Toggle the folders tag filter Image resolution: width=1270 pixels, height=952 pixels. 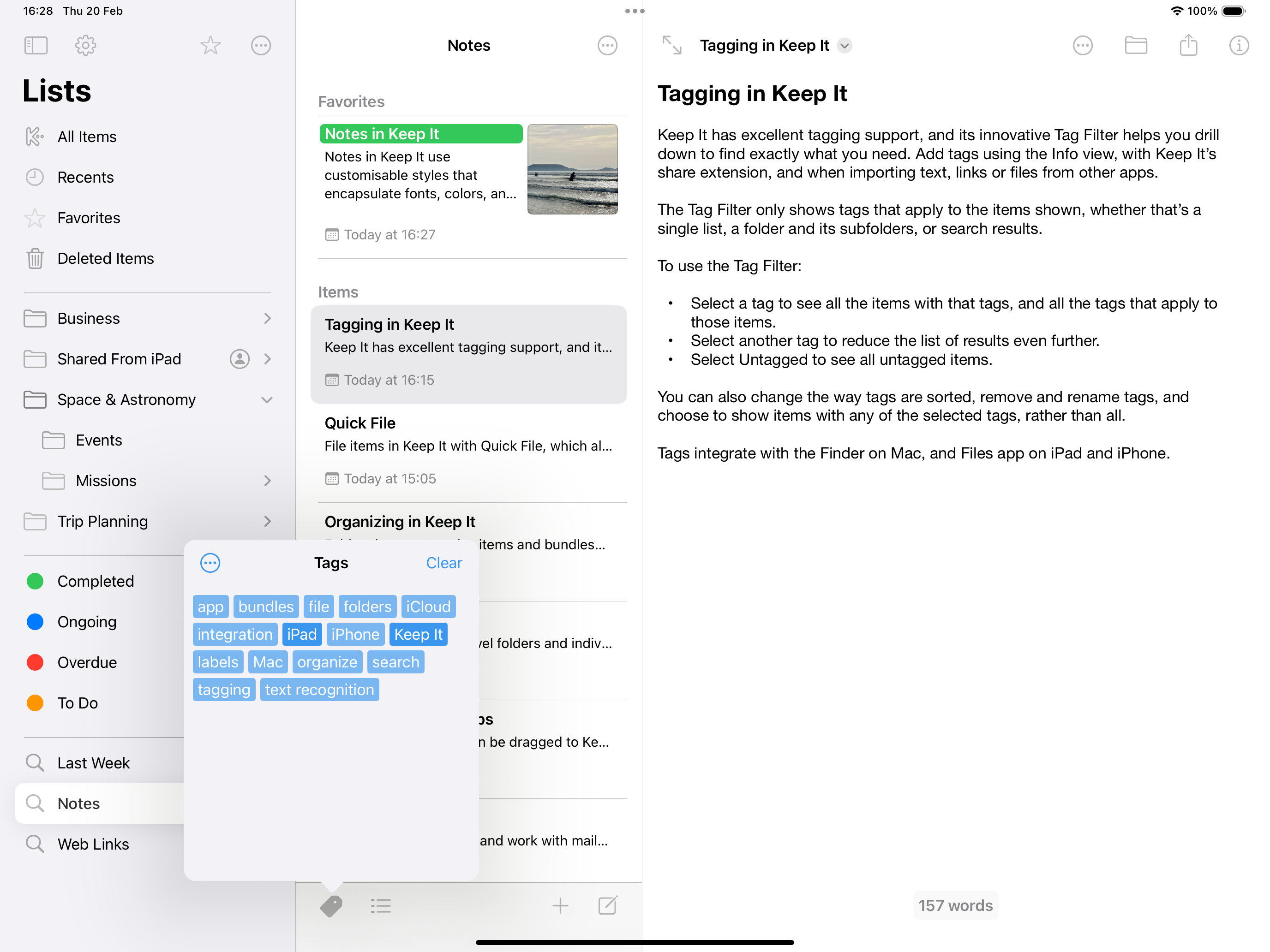click(x=367, y=607)
